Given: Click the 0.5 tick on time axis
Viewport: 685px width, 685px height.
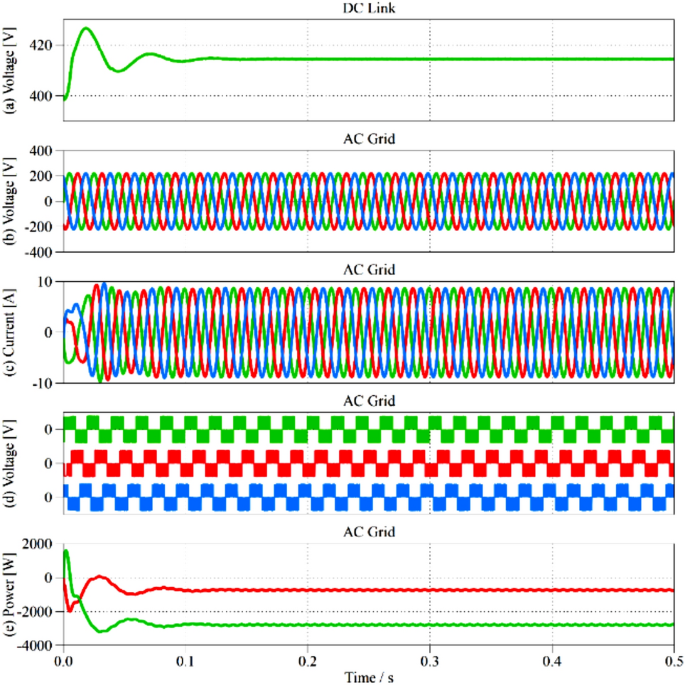Looking at the screenshot, I should 673,661.
